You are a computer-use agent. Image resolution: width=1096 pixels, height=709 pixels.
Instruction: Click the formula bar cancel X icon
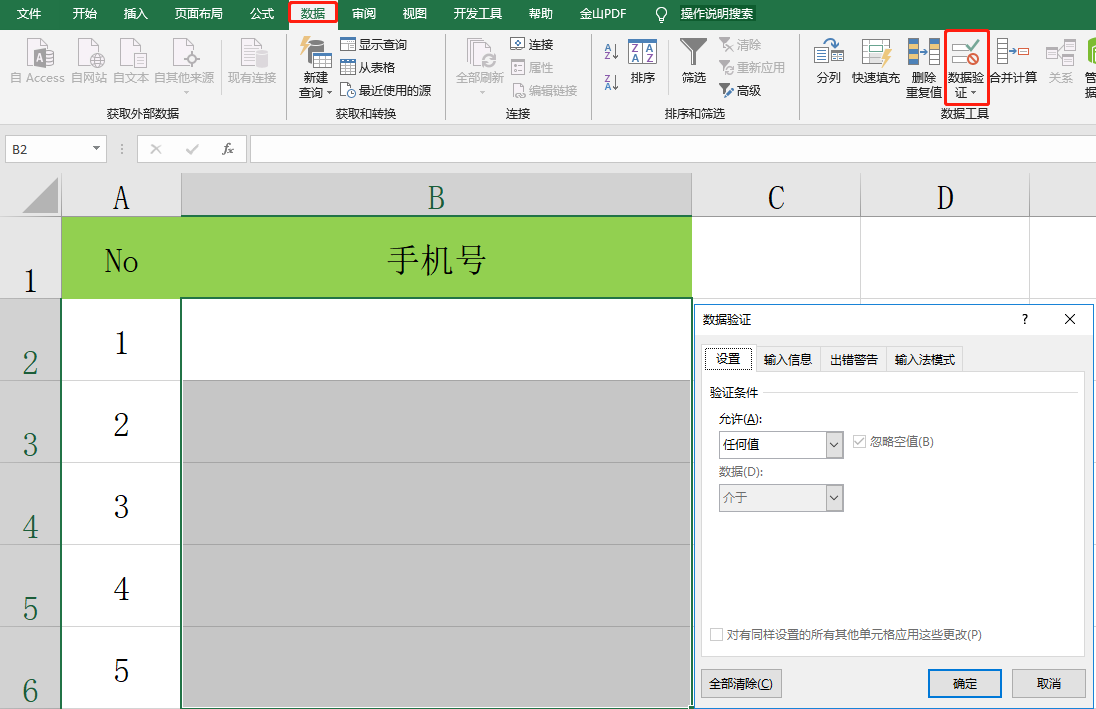point(156,149)
